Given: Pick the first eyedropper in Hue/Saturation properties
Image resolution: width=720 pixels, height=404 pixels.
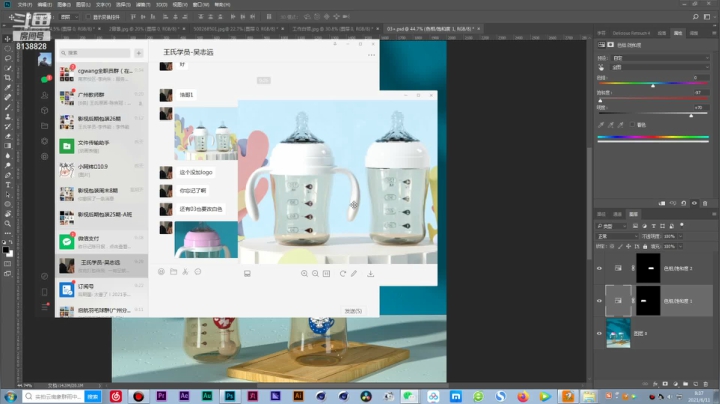Looking at the screenshot, I should (x=601, y=124).
